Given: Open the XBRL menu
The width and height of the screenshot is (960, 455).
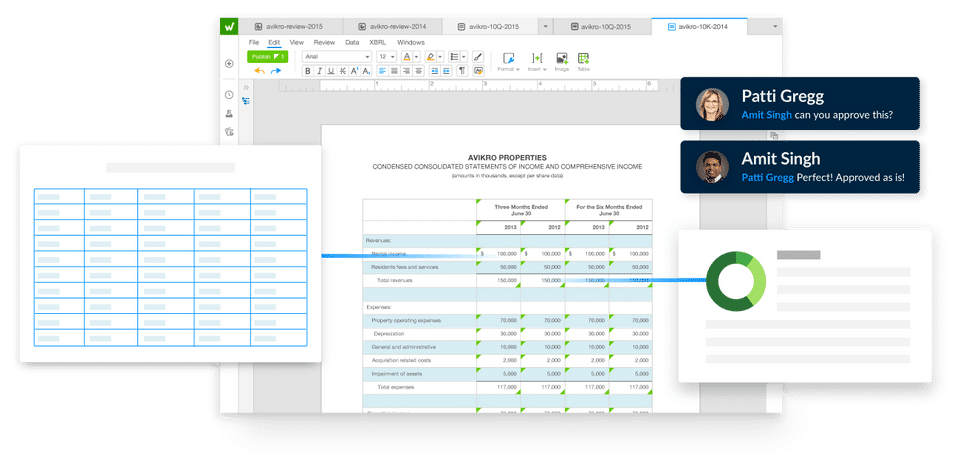Looking at the screenshot, I should pyautogui.click(x=378, y=42).
